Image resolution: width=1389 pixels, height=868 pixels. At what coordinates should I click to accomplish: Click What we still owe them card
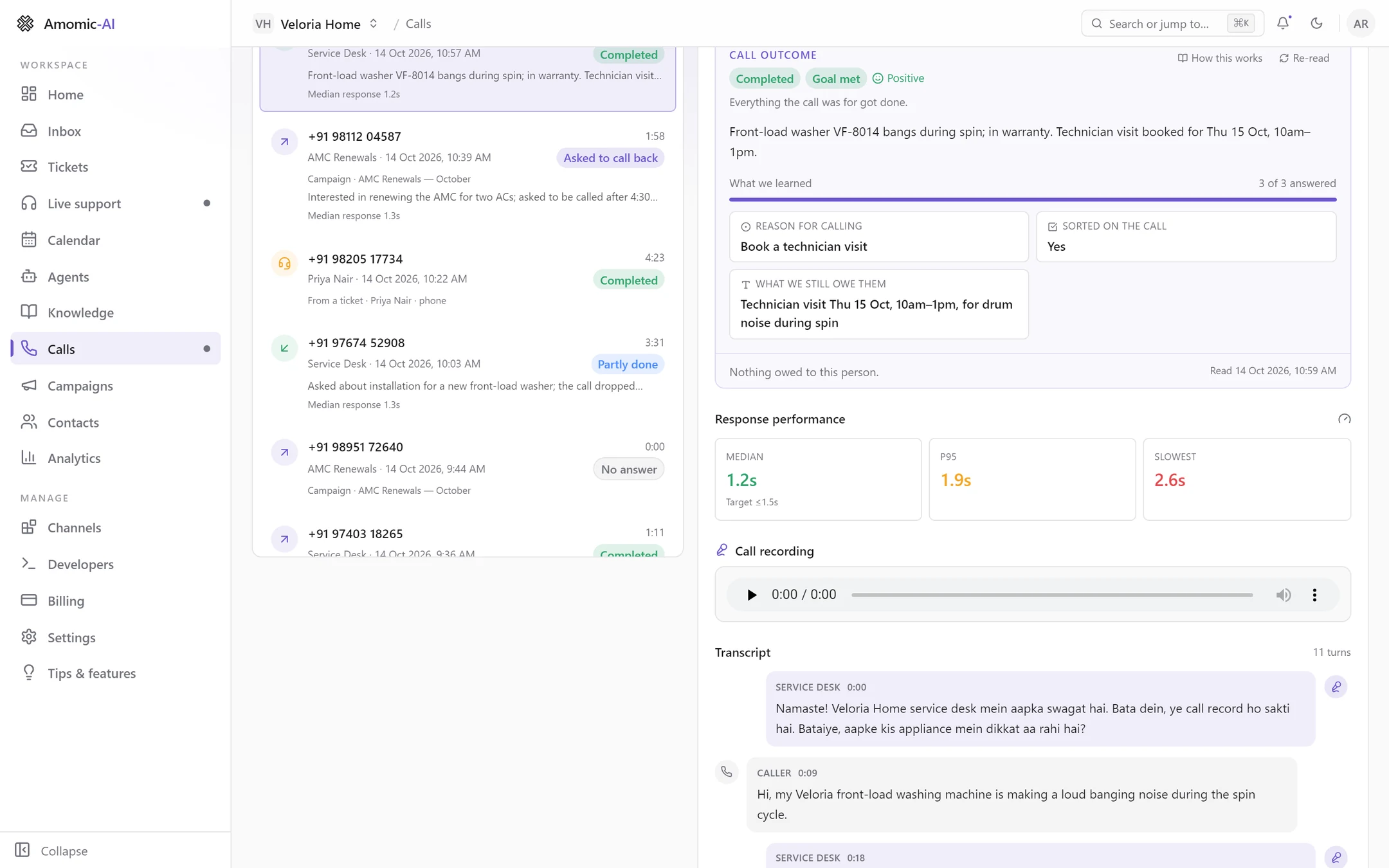point(878,304)
